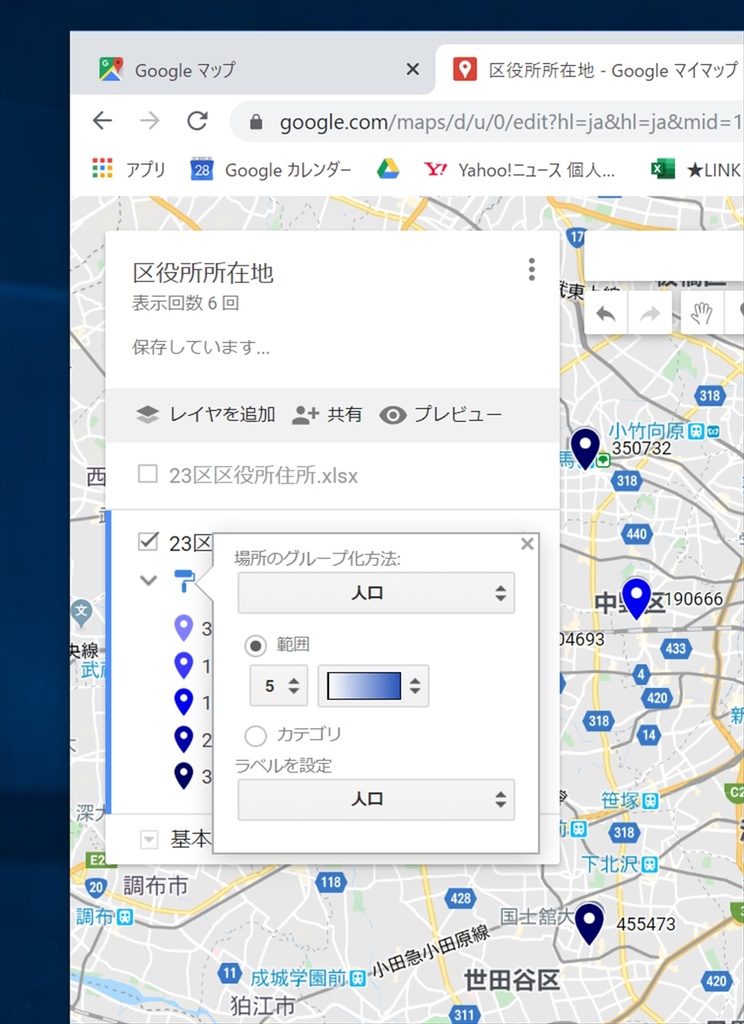The width and height of the screenshot is (744, 1024).
Task: Open the プレビュー preview
Action: pos(441,415)
